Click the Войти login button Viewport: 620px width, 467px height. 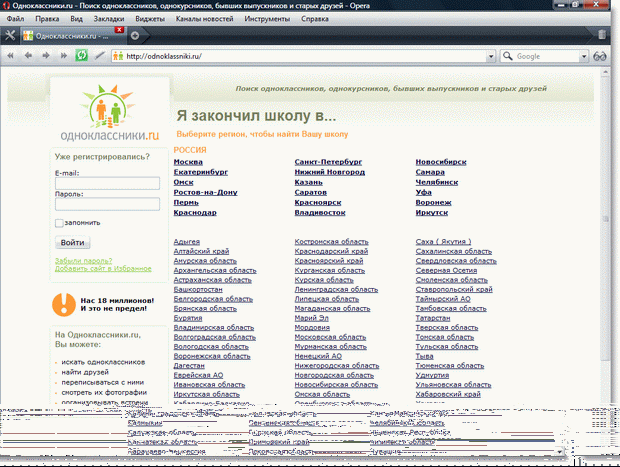click(x=72, y=242)
